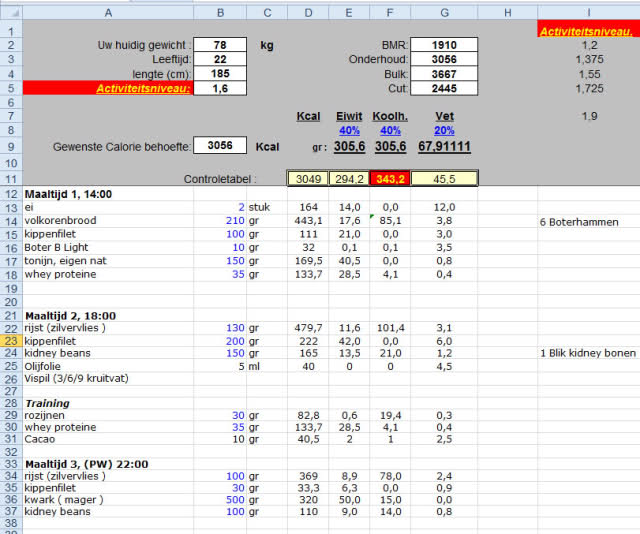Click the volkorenbrood quantity cell 210
This screenshot has height=534, width=640.
point(220,222)
